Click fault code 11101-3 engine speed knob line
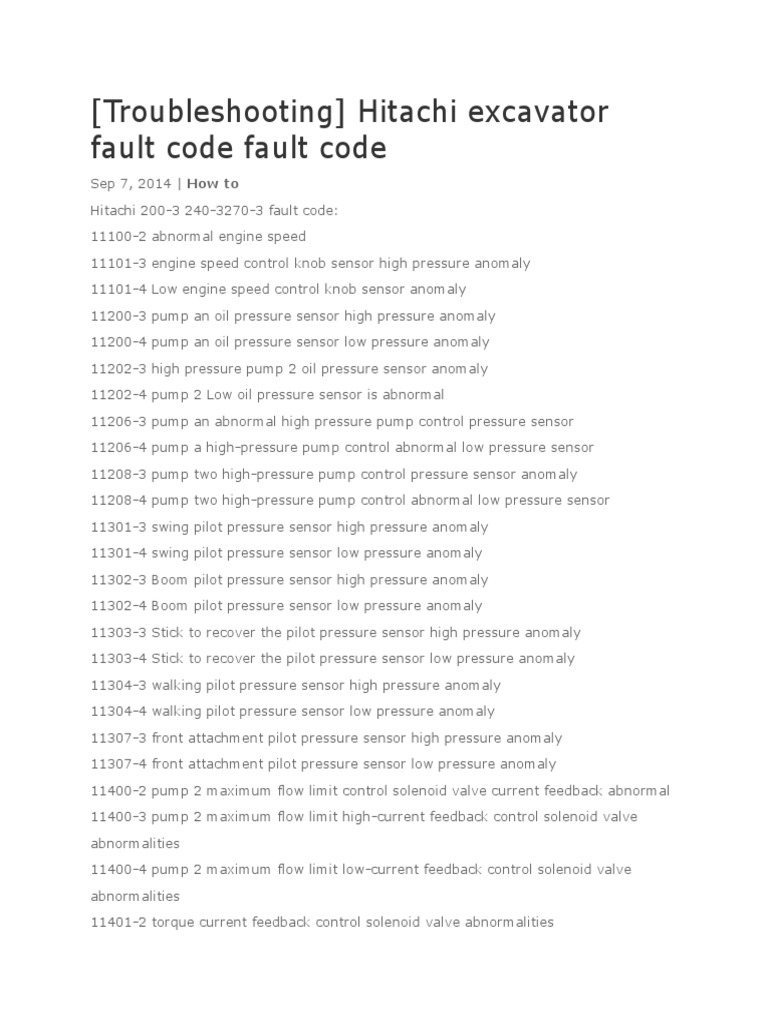The width and height of the screenshot is (768, 1024). tap(310, 263)
